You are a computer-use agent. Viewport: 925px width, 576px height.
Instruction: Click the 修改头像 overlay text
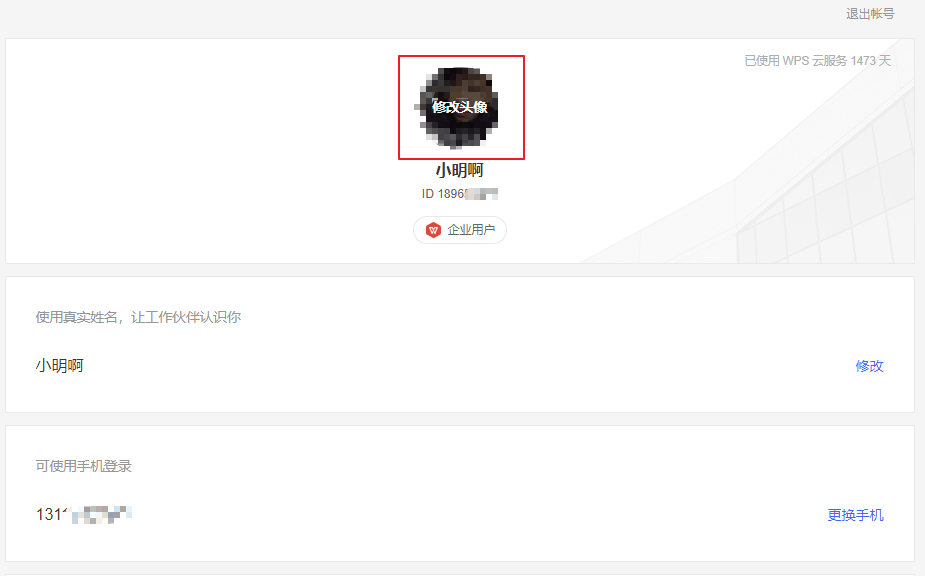460,107
